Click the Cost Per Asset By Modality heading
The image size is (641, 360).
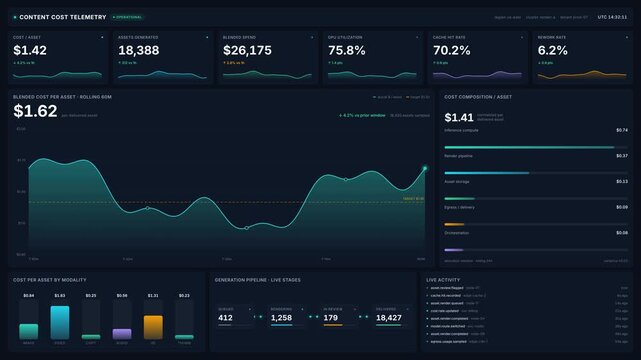click(x=49, y=280)
